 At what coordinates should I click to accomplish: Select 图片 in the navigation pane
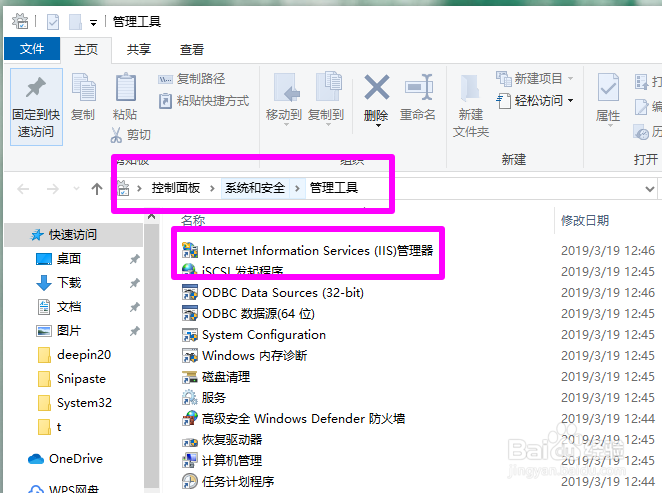click(68, 330)
